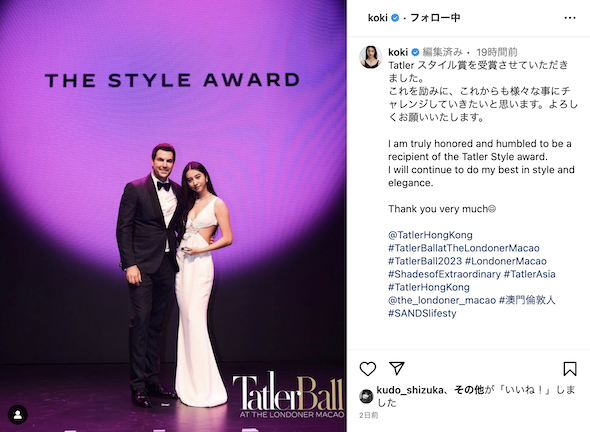Open #TatlerBall2023 hashtag
The height and width of the screenshot is (432, 590).
coord(425,261)
